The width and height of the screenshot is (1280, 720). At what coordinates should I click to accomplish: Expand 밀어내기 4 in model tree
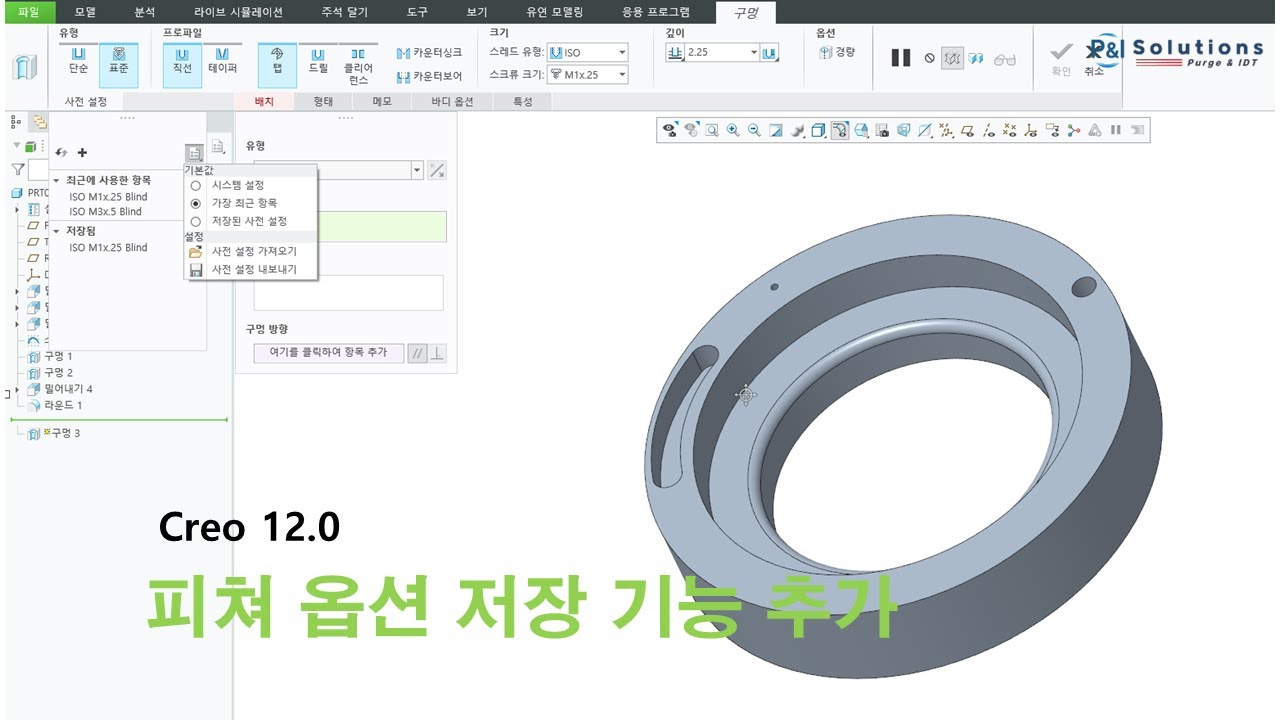coord(17,389)
